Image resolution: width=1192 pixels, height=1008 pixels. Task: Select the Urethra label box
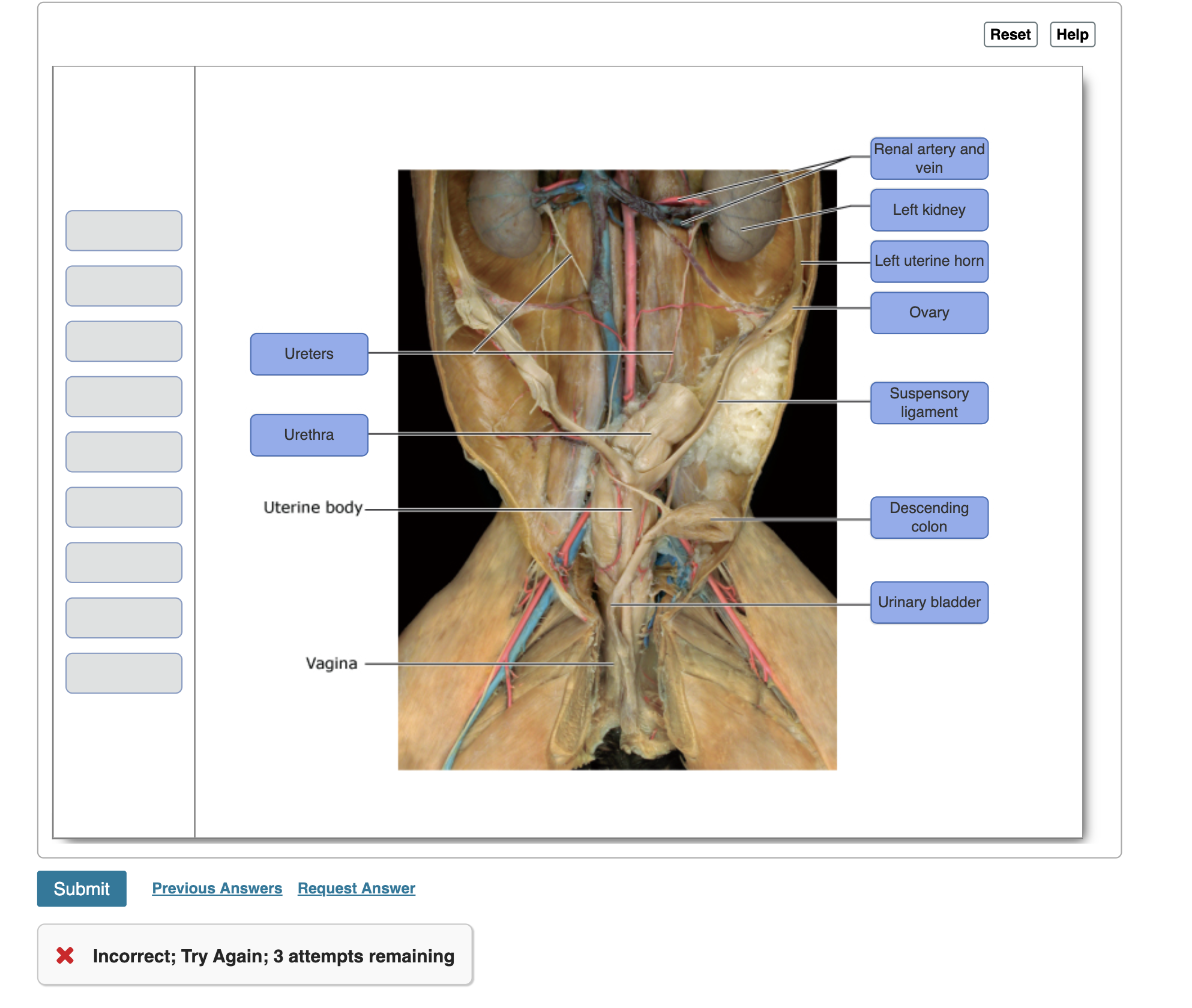click(x=309, y=435)
